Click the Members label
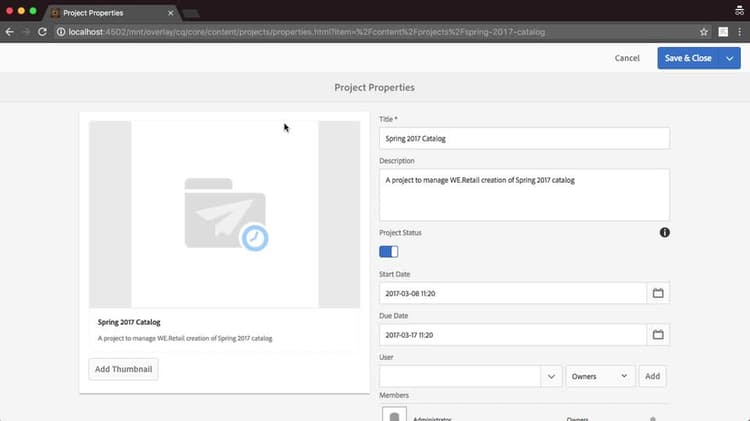Viewport: 750px width, 421px height. (x=394, y=395)
